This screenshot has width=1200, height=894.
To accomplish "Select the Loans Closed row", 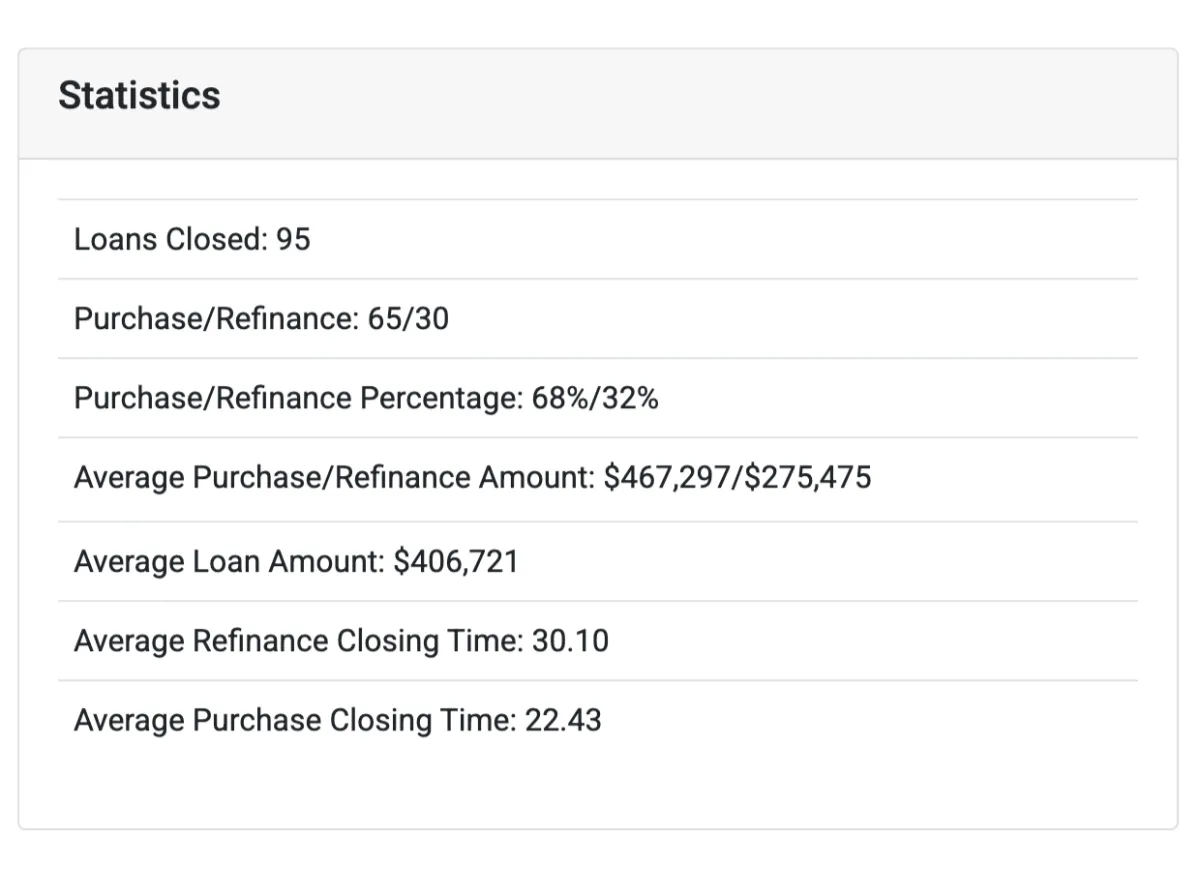I will (598, 239).
